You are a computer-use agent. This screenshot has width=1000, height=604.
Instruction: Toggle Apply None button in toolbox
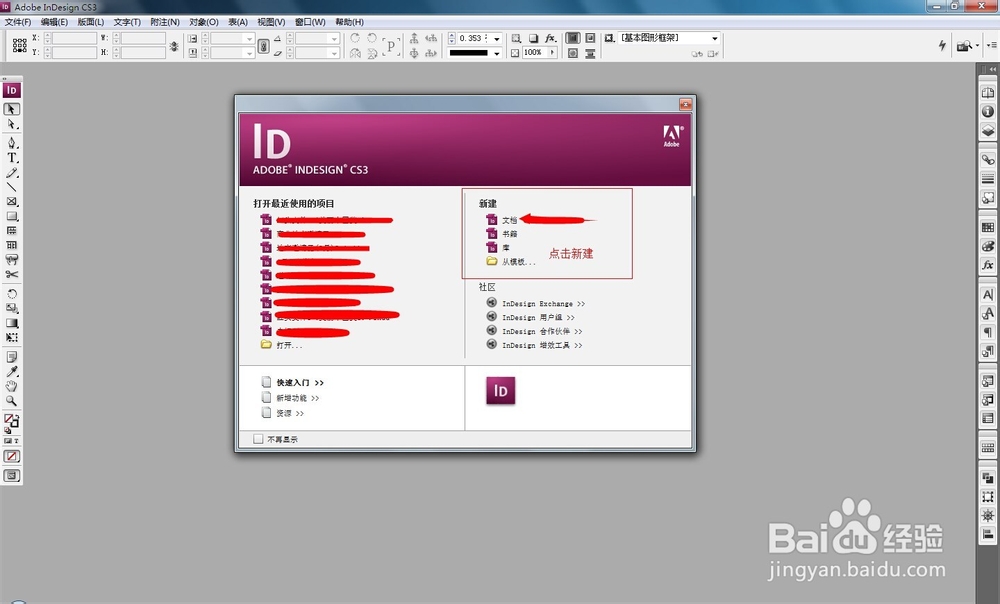tap(11, 457)
